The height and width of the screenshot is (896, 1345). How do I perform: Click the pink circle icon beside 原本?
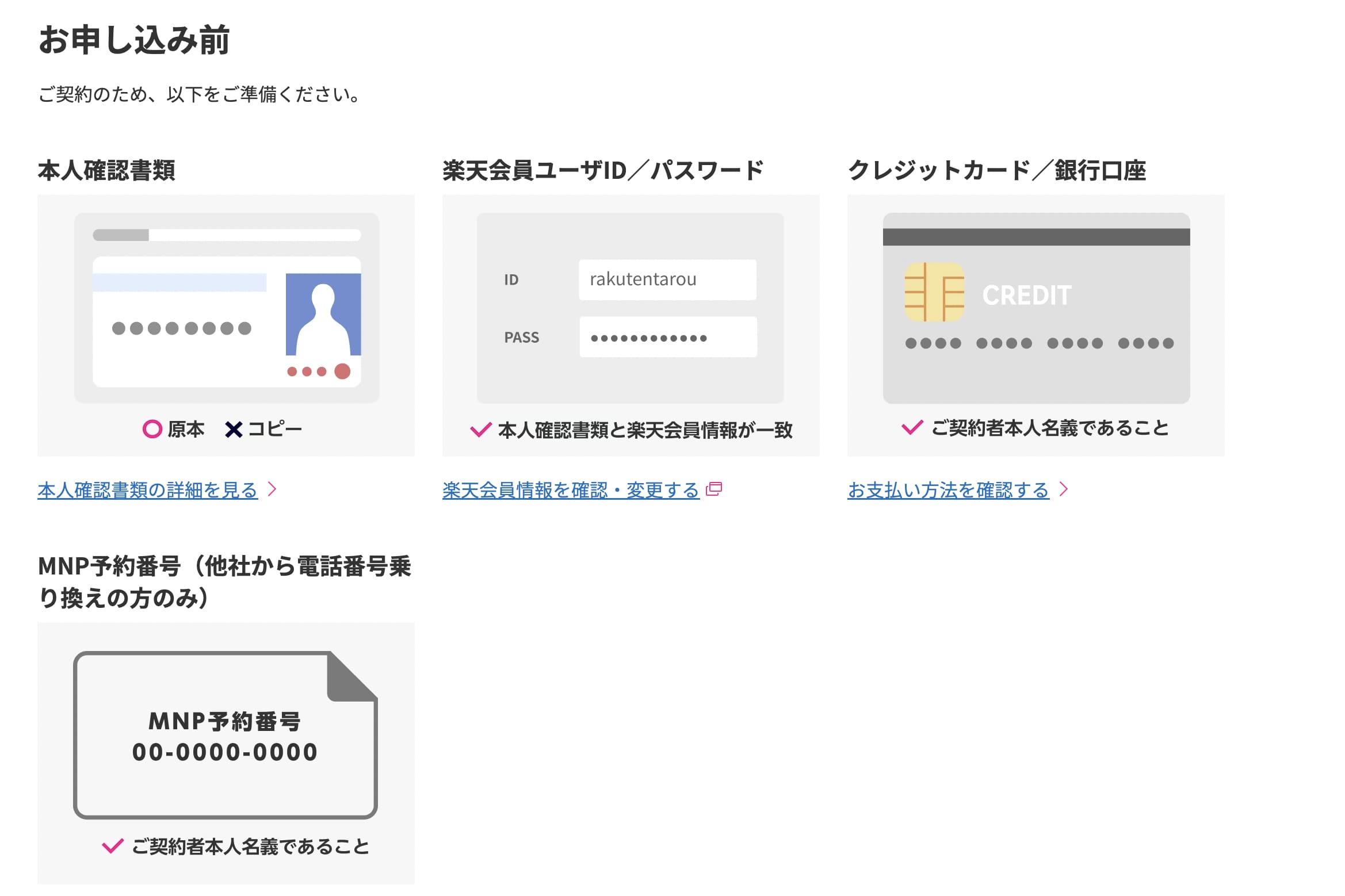pyautogui.click(x=152, y=429)
